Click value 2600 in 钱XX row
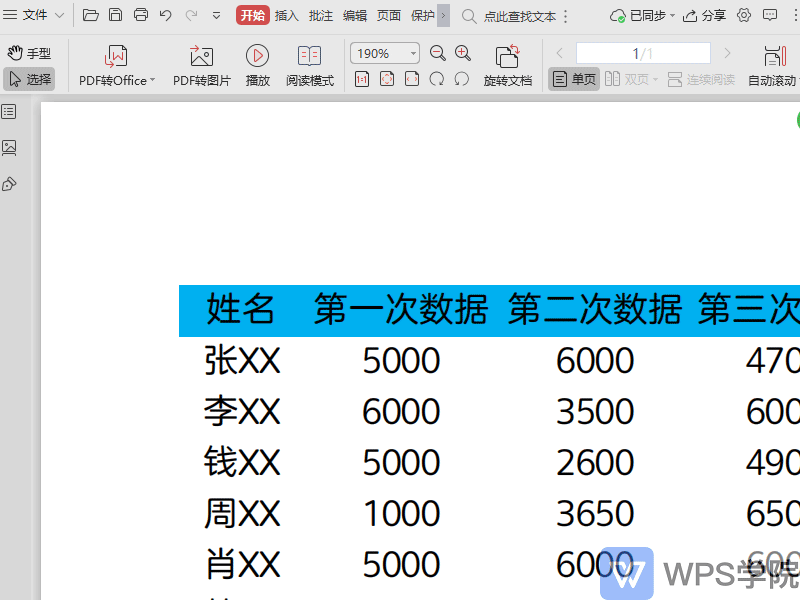This screenshot has height=600, width=800. click(x=595, y=462)
